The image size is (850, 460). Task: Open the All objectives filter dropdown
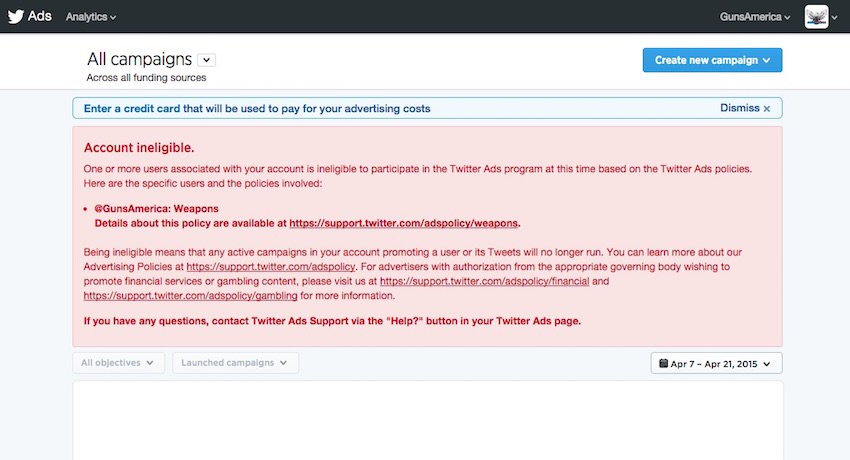[117, 363]
